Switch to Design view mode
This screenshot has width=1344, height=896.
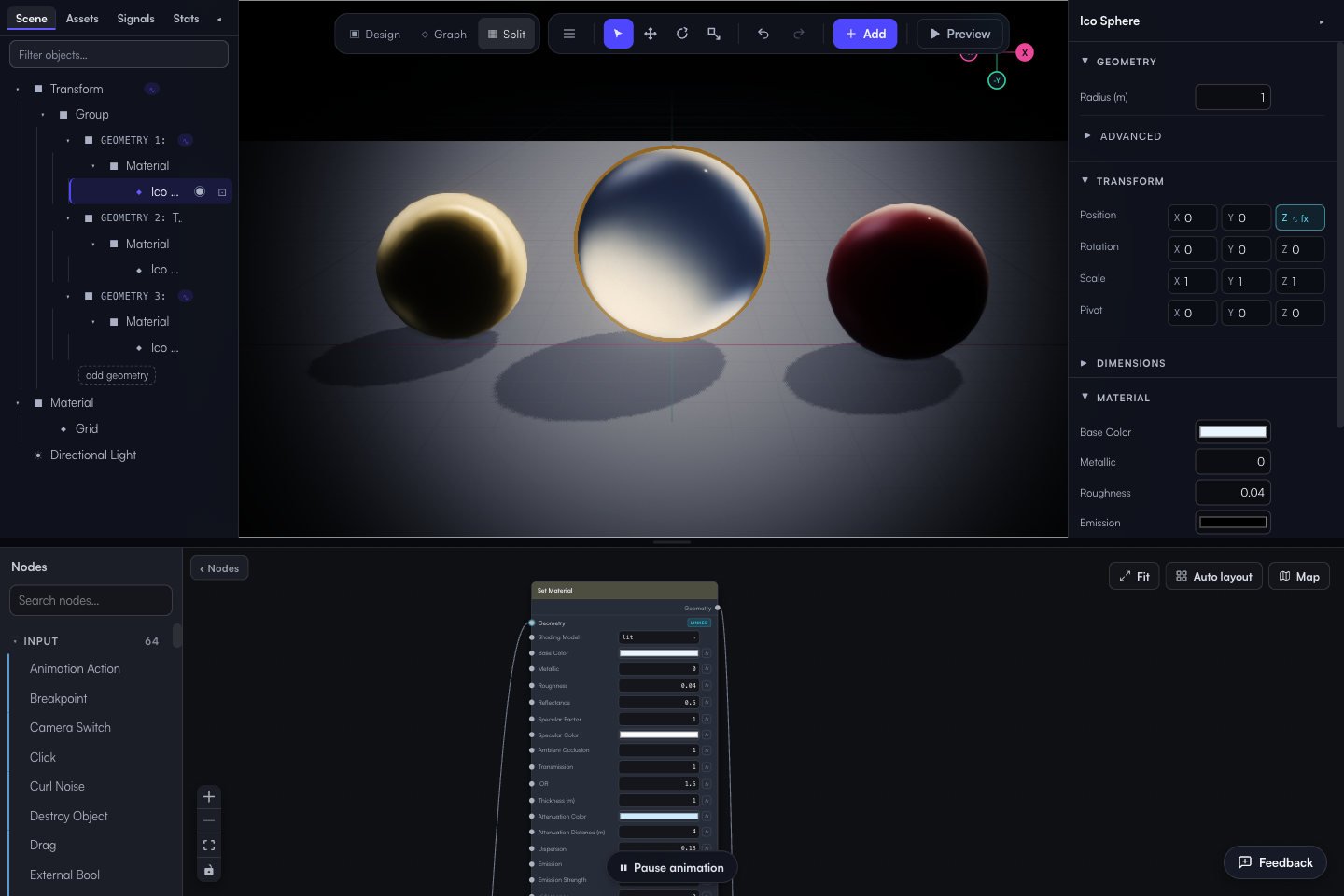pos(375,35)
